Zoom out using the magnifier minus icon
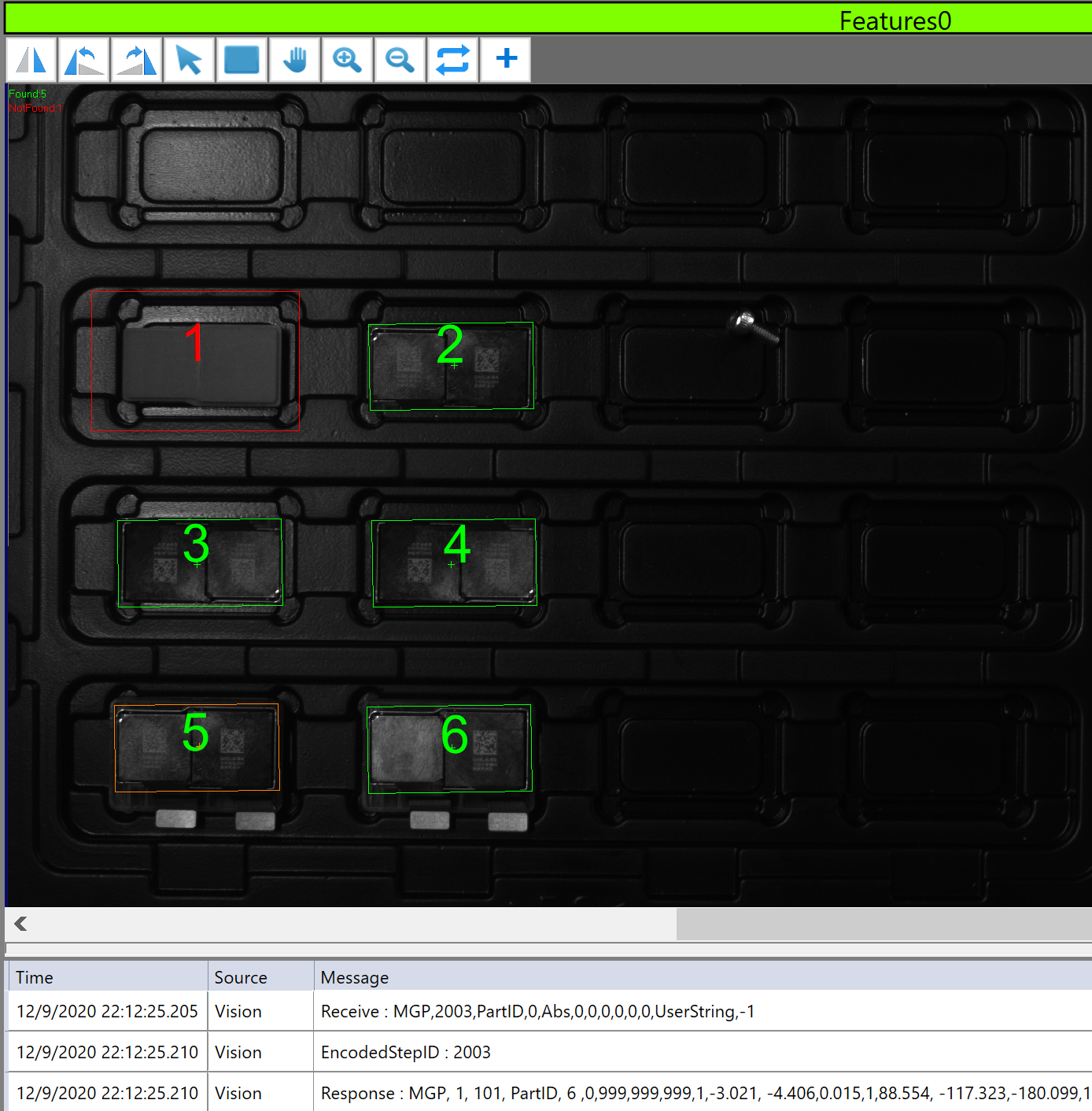The image size is (1092, 1111). pos(400,60)
